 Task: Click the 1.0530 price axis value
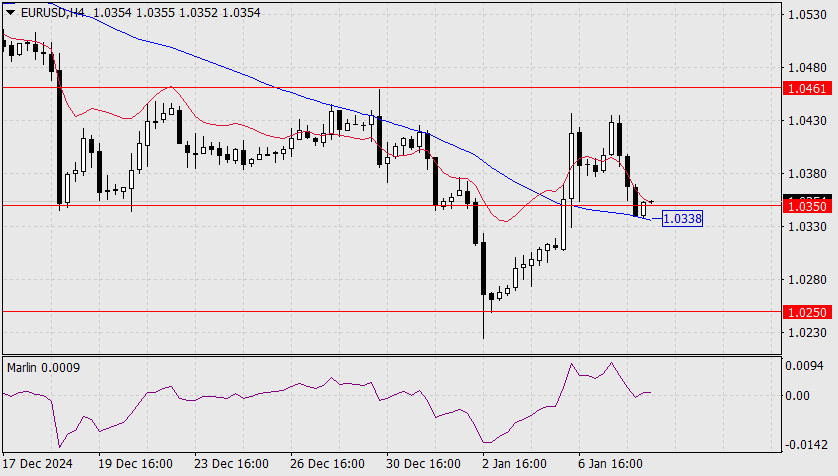[808, 15]
